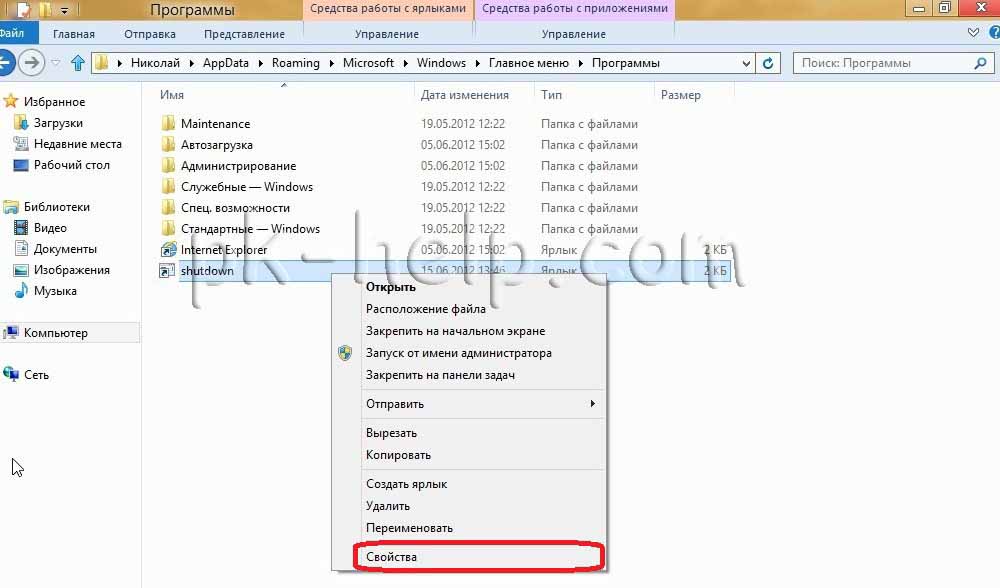Switch to the Представление ribbon tab

[244, 34]
